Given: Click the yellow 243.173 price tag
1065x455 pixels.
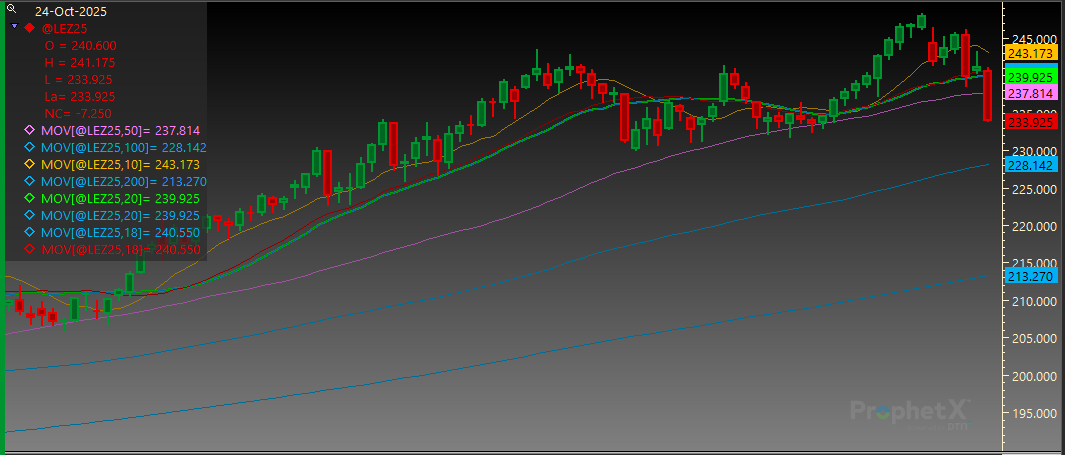Looking at the screenshot, I should (1032, 53).
